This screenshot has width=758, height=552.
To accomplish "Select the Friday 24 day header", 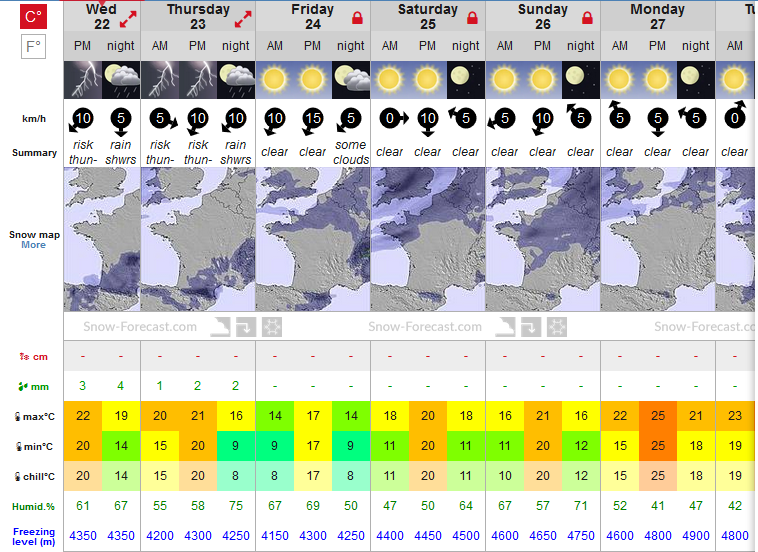I will coord(313,17).
